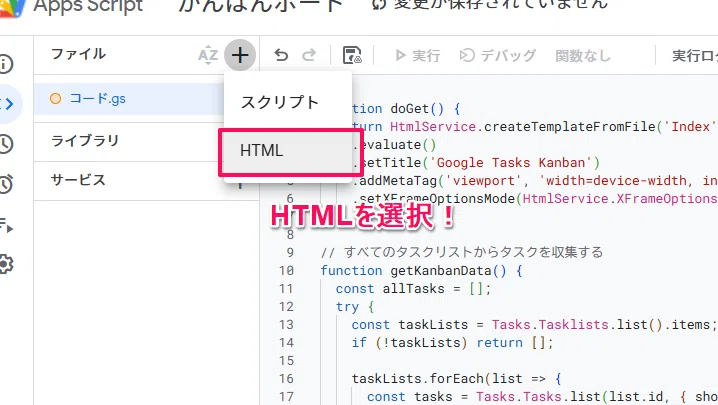Open Project Settings gear icon
Screen dimensions: 718x405
click(6, 264)
